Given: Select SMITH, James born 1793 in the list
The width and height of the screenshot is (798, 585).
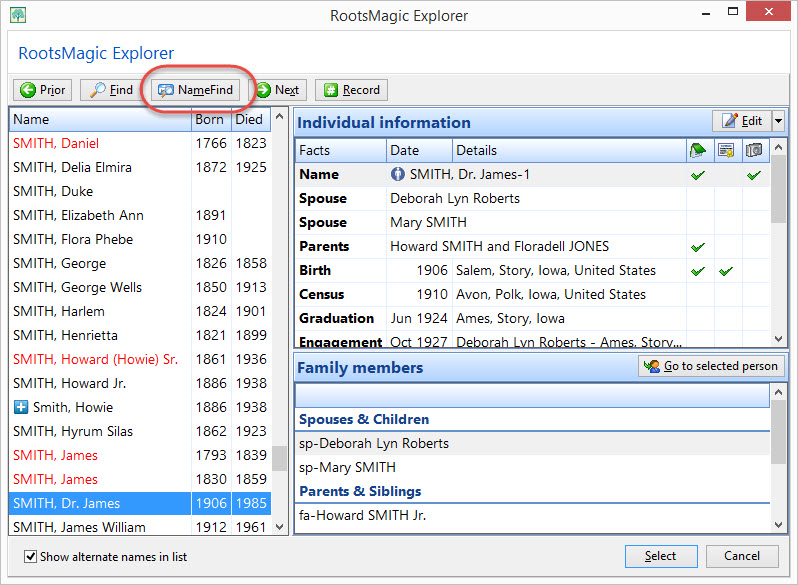Looking at the screenshot, I should point(140,455).
